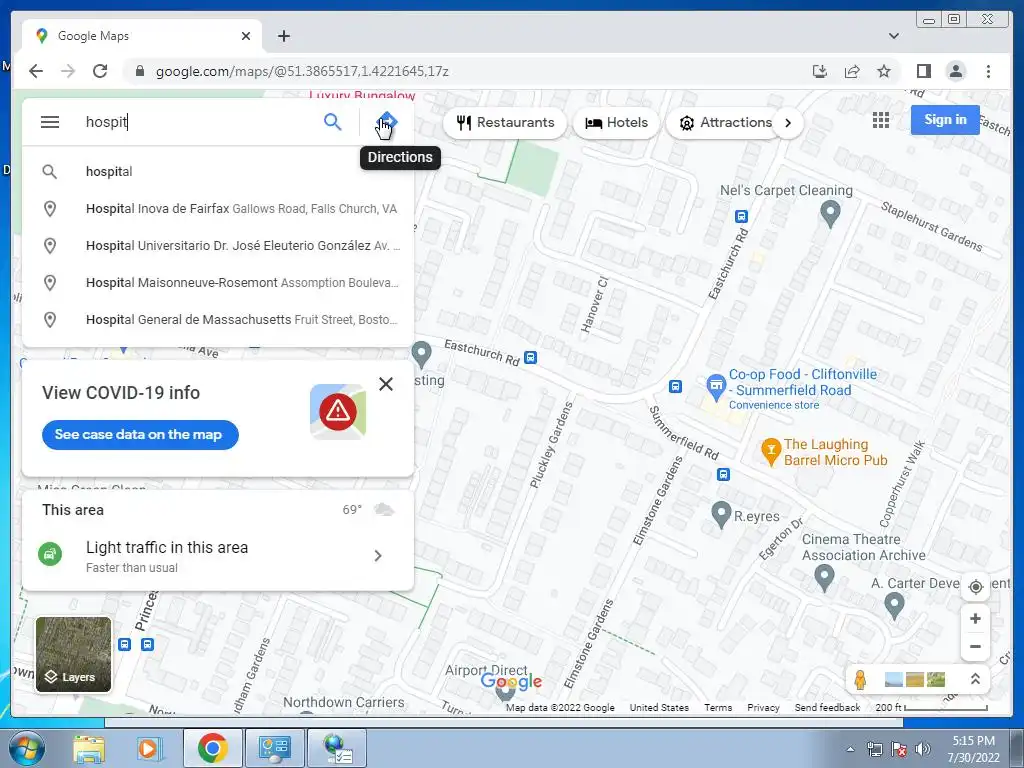Dismiss the COVID-19 info card
Screen dimensions: 1024x768
(386, 384)
